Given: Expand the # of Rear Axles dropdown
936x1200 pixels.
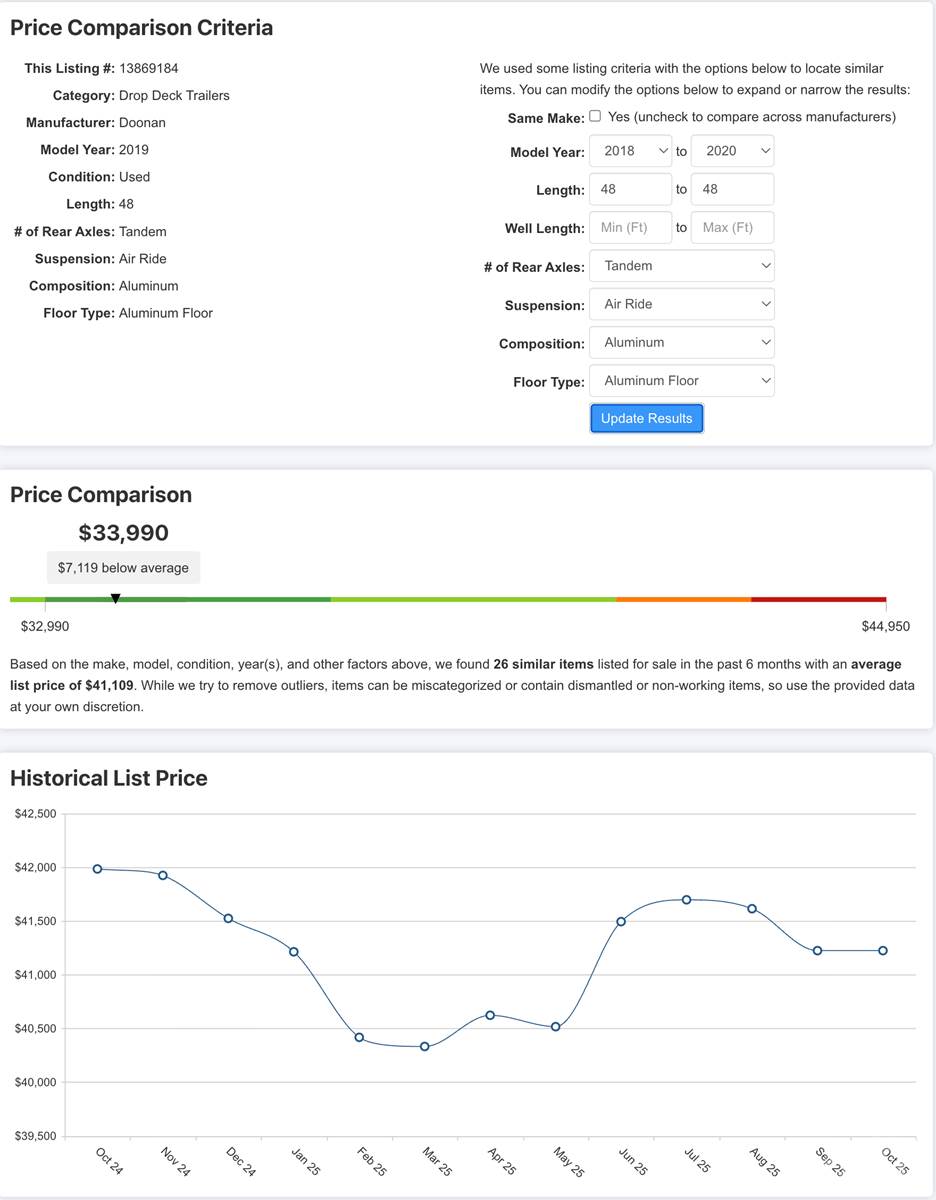Looking at the screenshot, I should tap(681, 266).
